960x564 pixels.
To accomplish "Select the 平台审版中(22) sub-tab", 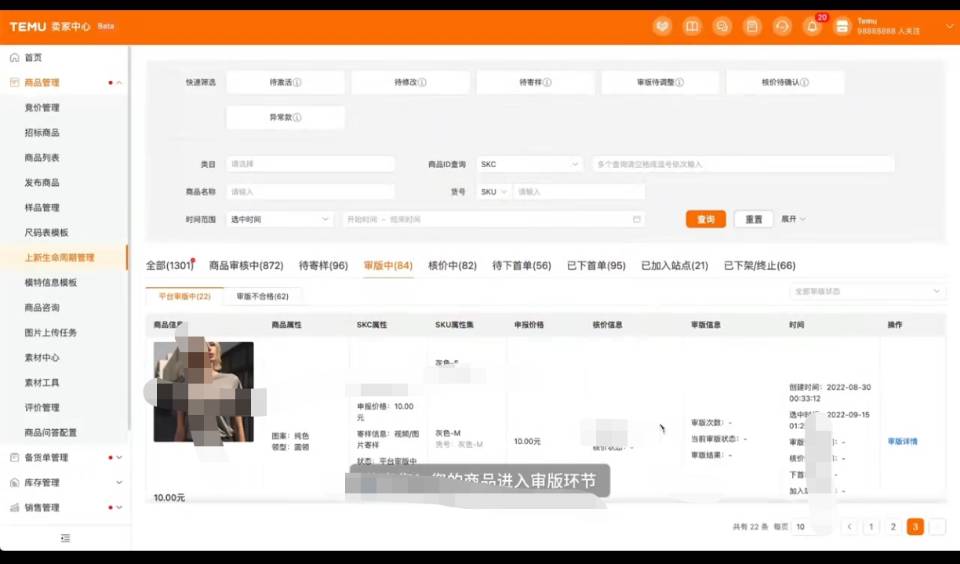I will pos(185,296).
